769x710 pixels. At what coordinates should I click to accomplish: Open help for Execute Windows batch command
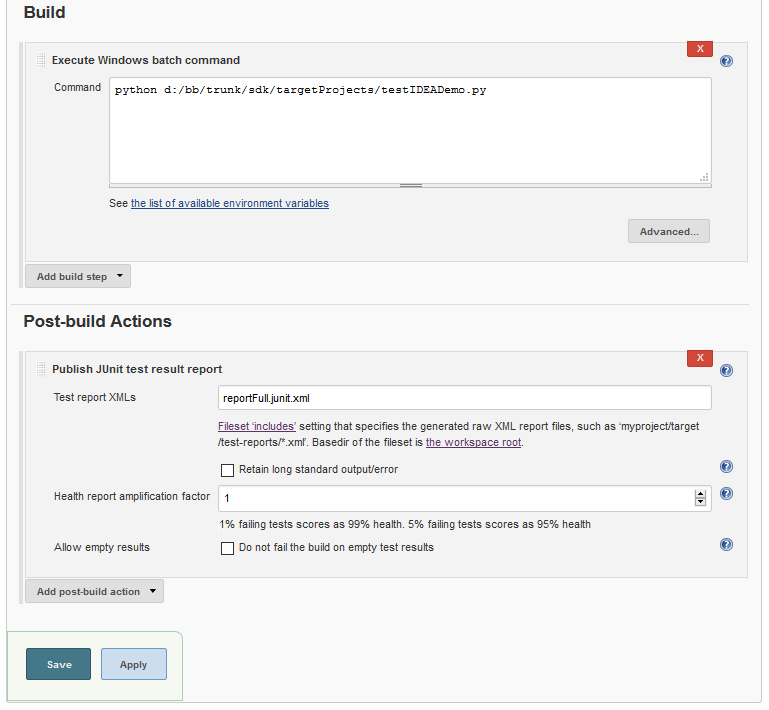point(726,61)
